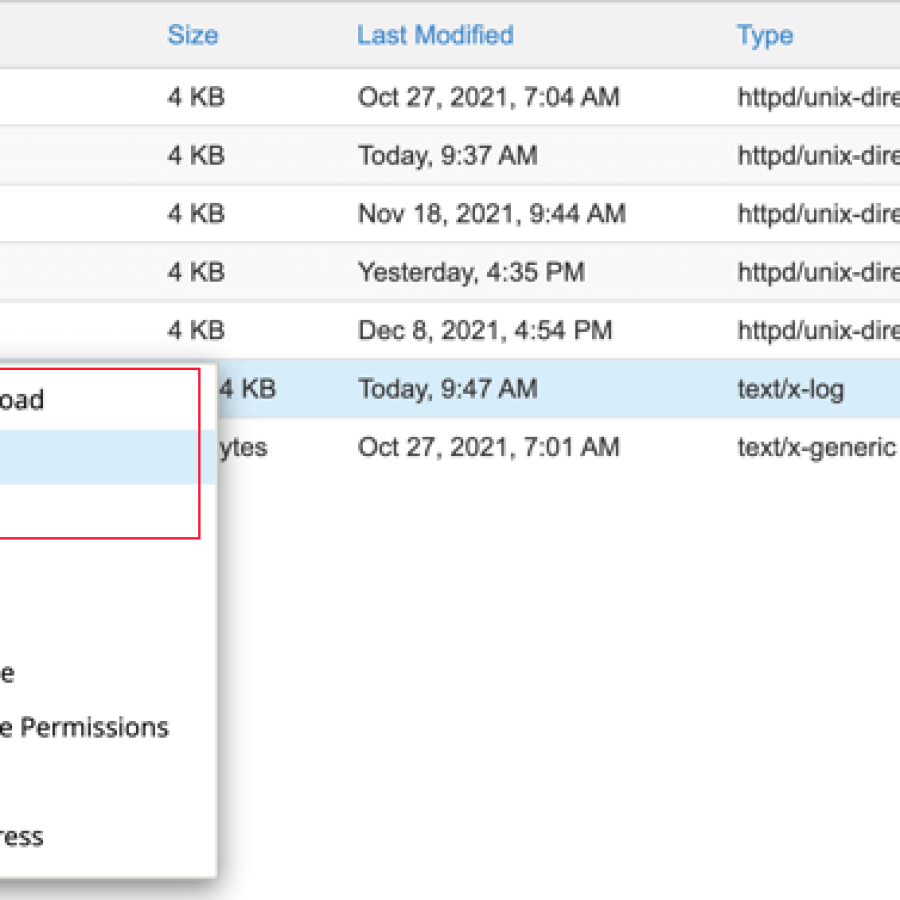This screenshot has width=900, height=900.
Task: Sort by the Last Modified column header
Action: coord(435,36)
